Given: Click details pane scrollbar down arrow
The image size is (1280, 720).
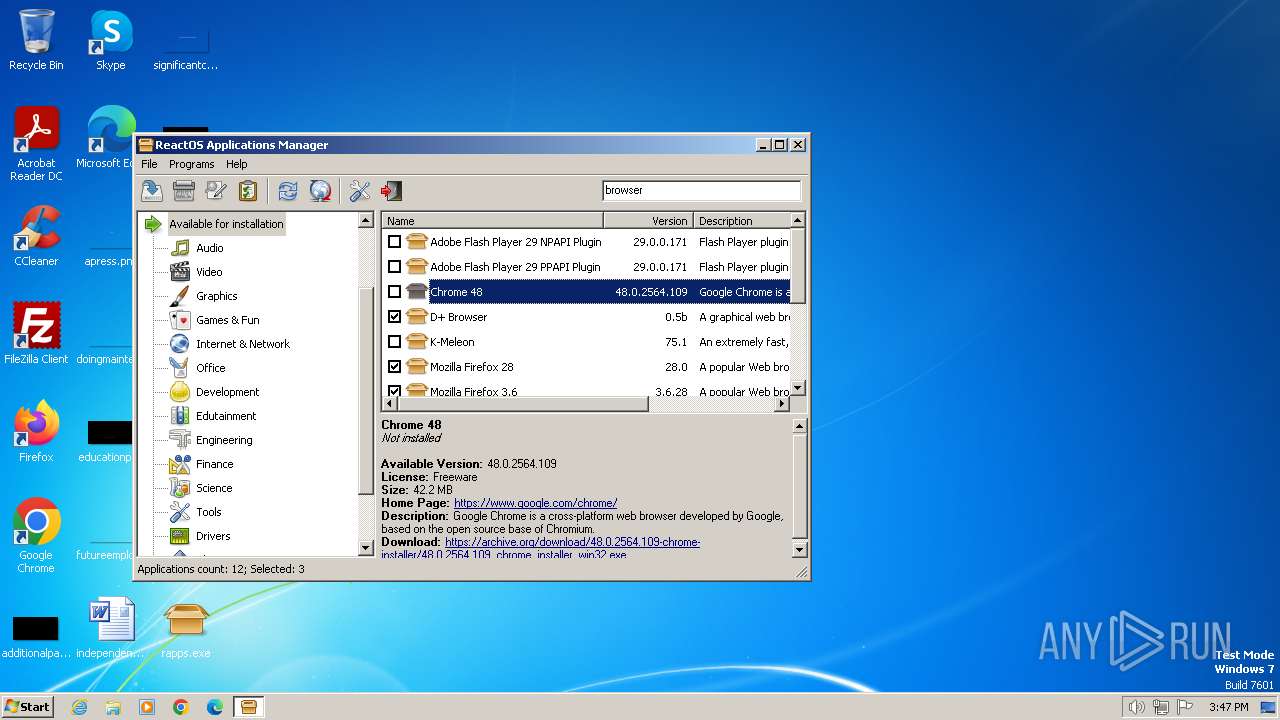Looking at the screenshot, I should click(799, 549).
